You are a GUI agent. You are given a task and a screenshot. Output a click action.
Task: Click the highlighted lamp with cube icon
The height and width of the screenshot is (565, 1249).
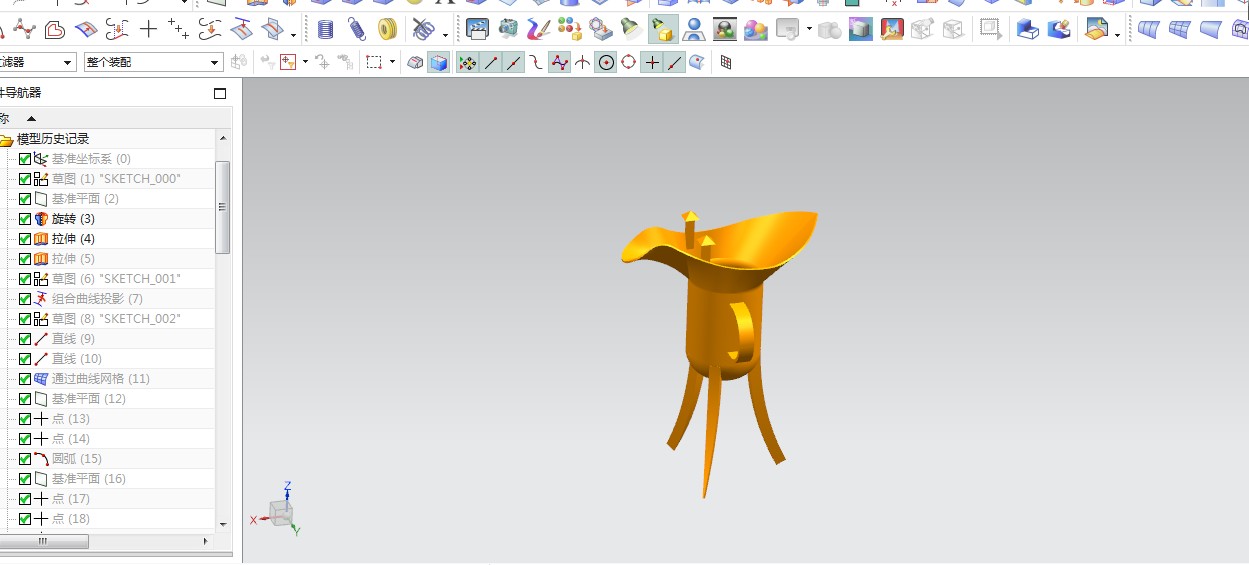661,30
